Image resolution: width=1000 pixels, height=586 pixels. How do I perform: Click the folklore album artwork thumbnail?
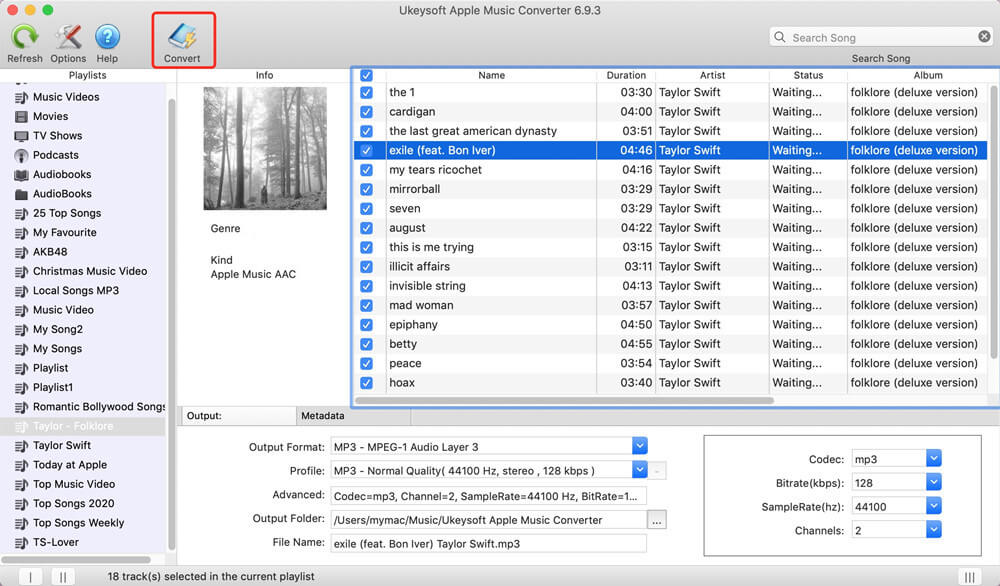coord(265,149)
